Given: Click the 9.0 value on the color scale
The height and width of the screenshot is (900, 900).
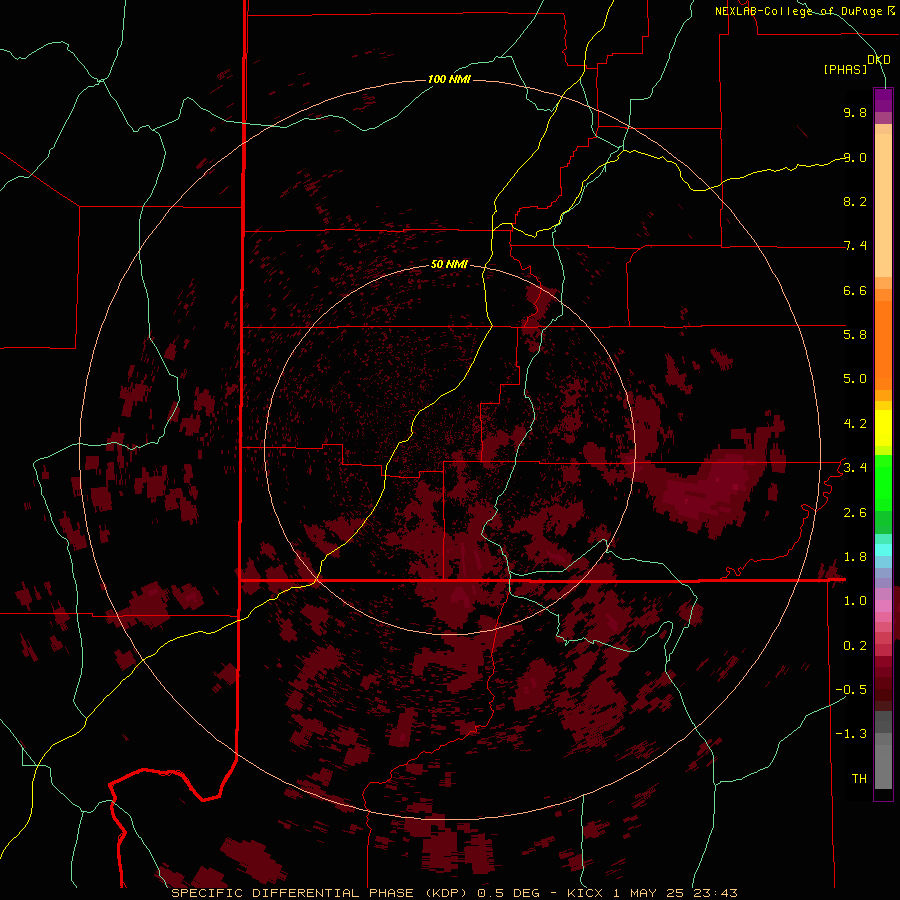Looking at the screenshot, I should point(855,157).
